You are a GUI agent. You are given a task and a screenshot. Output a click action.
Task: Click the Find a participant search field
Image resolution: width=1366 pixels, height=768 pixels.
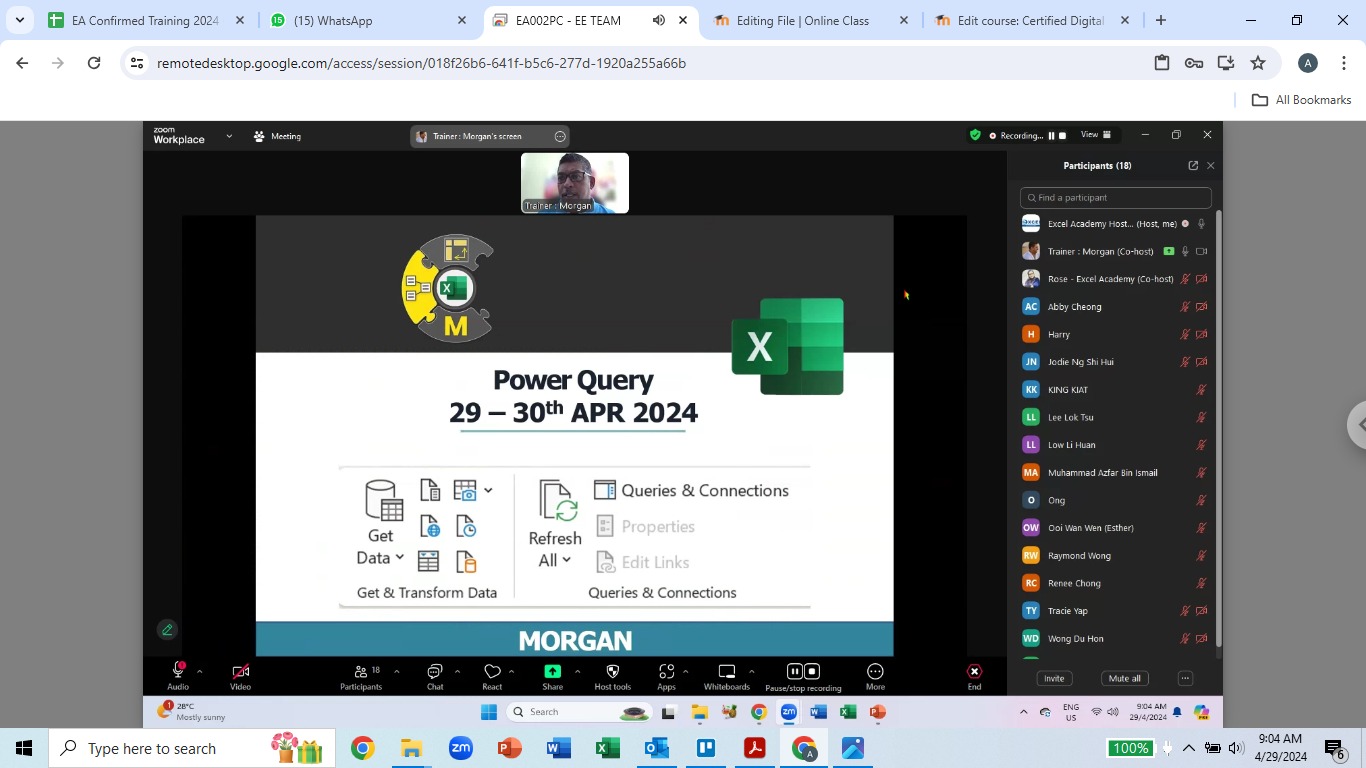(1116, 198)
